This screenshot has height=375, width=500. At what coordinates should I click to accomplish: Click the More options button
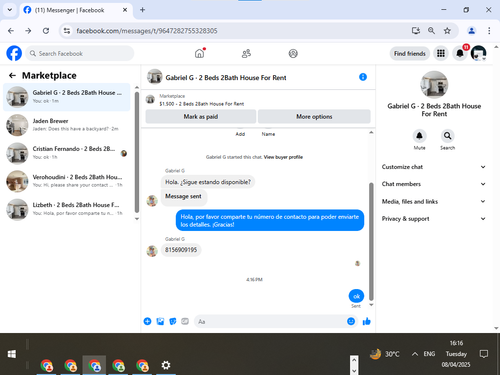[x=314, y=116]
